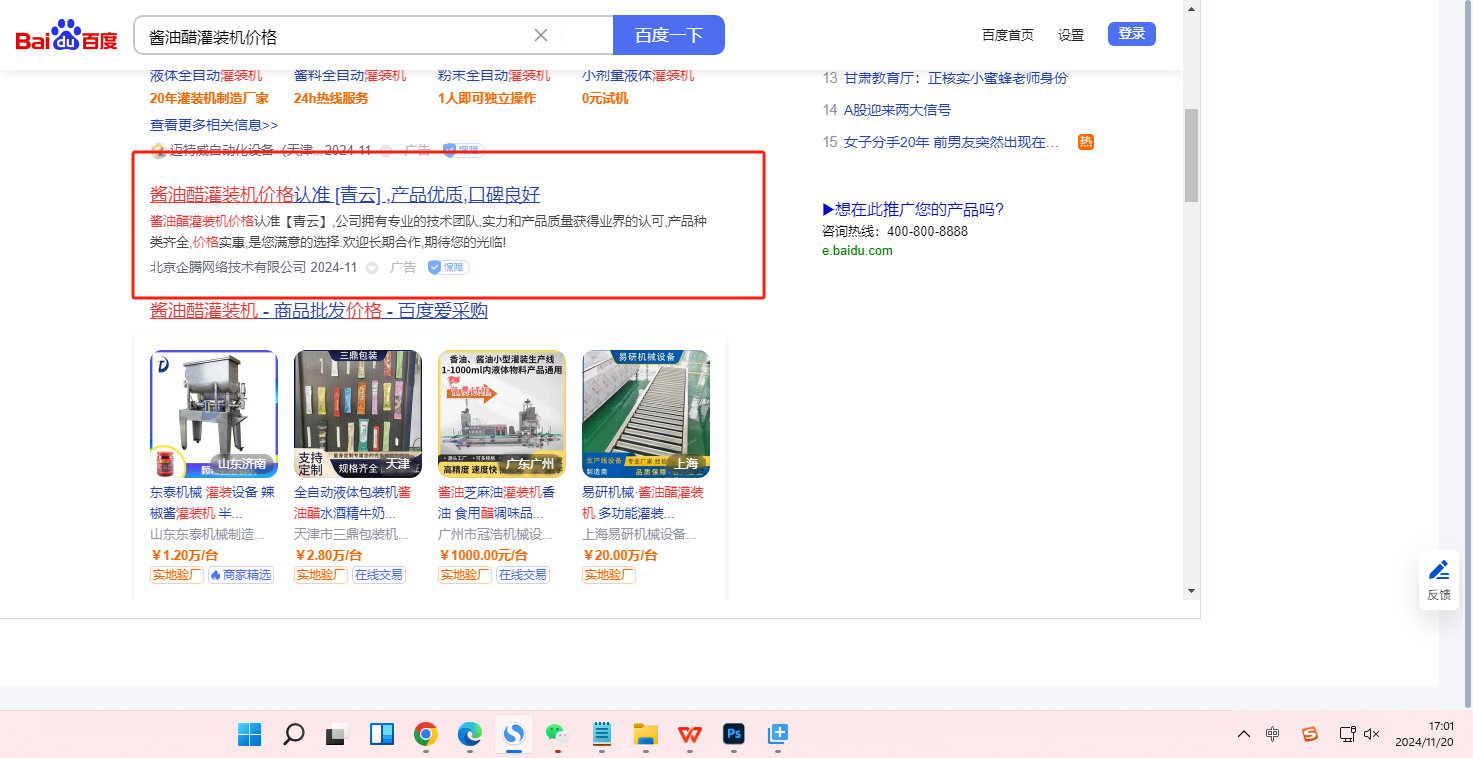
Task: Click the muted volume tray icon
Action: coord(1372,734)
